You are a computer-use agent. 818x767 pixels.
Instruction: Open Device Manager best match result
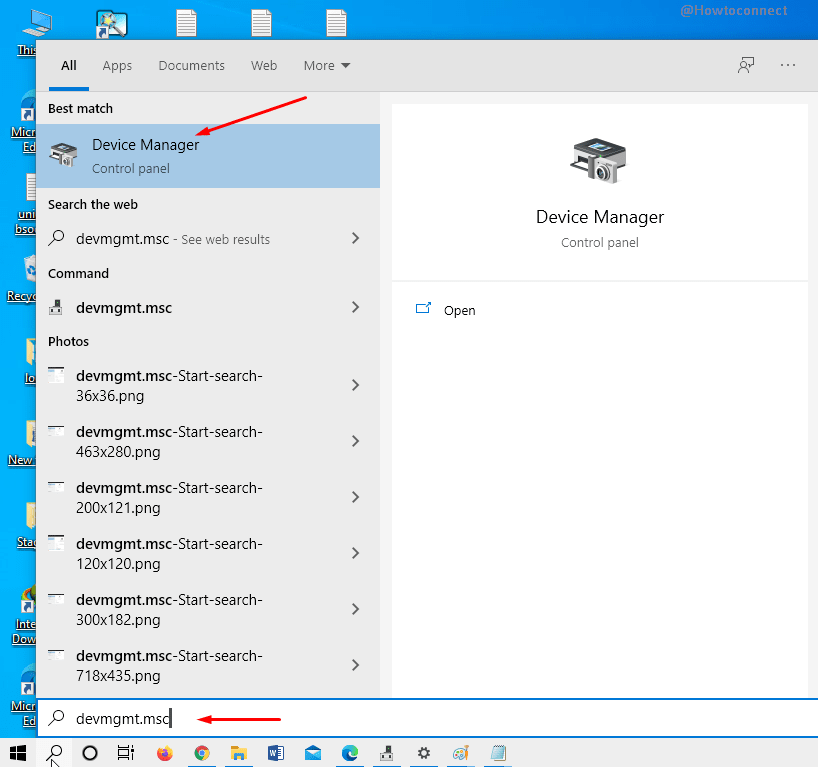pos(208,155)
